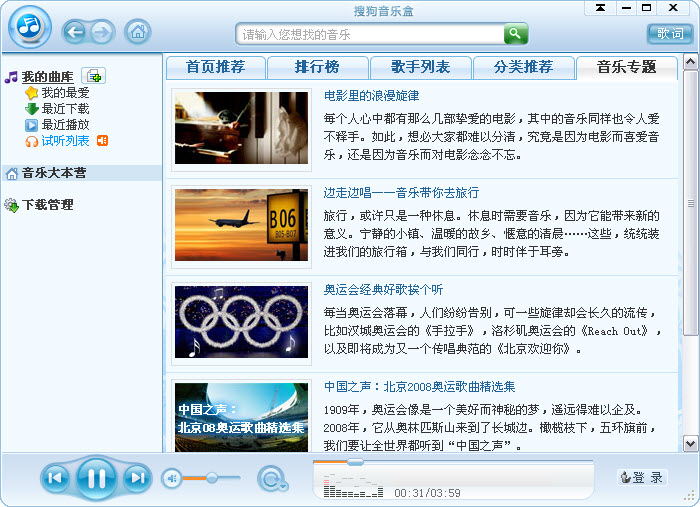Open 奥运会经典好歌挨个听 link

(x=383, y=290)
